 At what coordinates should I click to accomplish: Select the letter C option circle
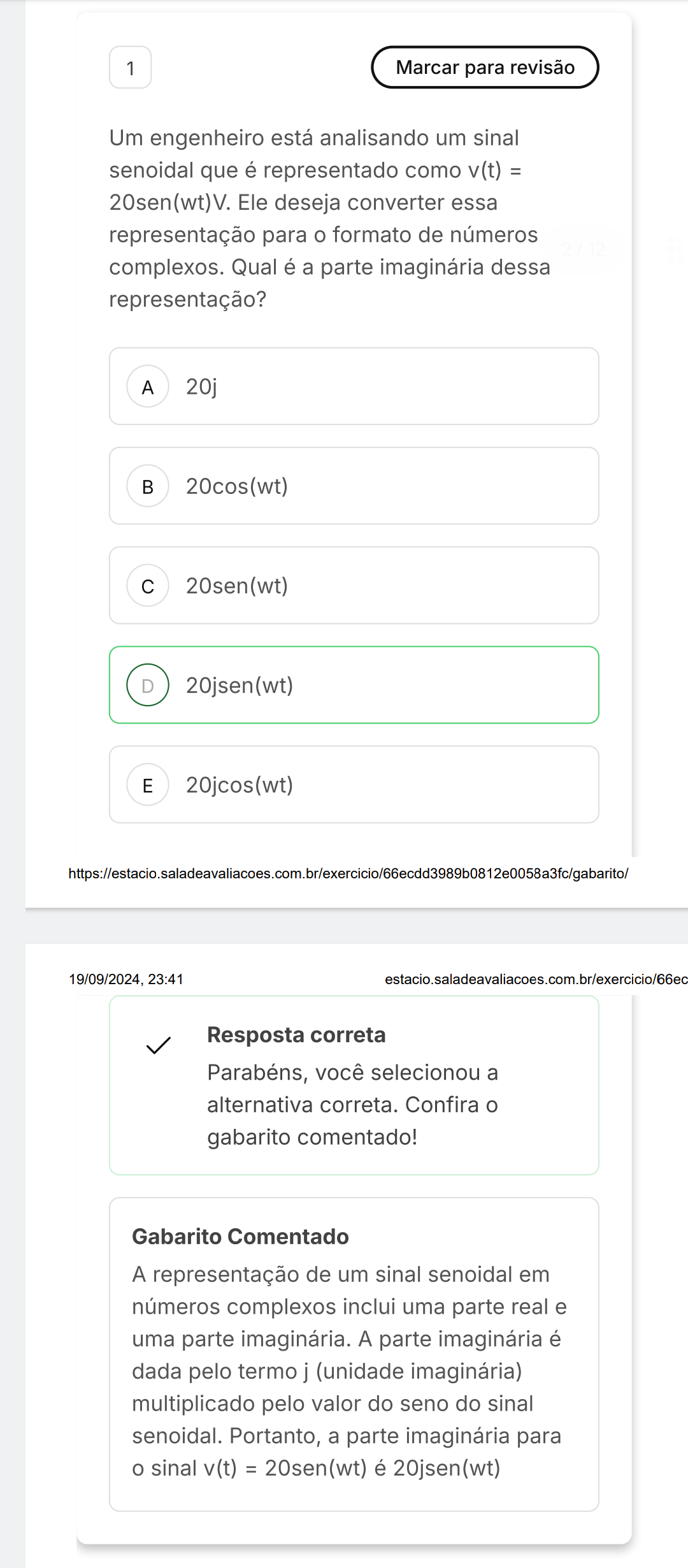(x=148, y=586)
